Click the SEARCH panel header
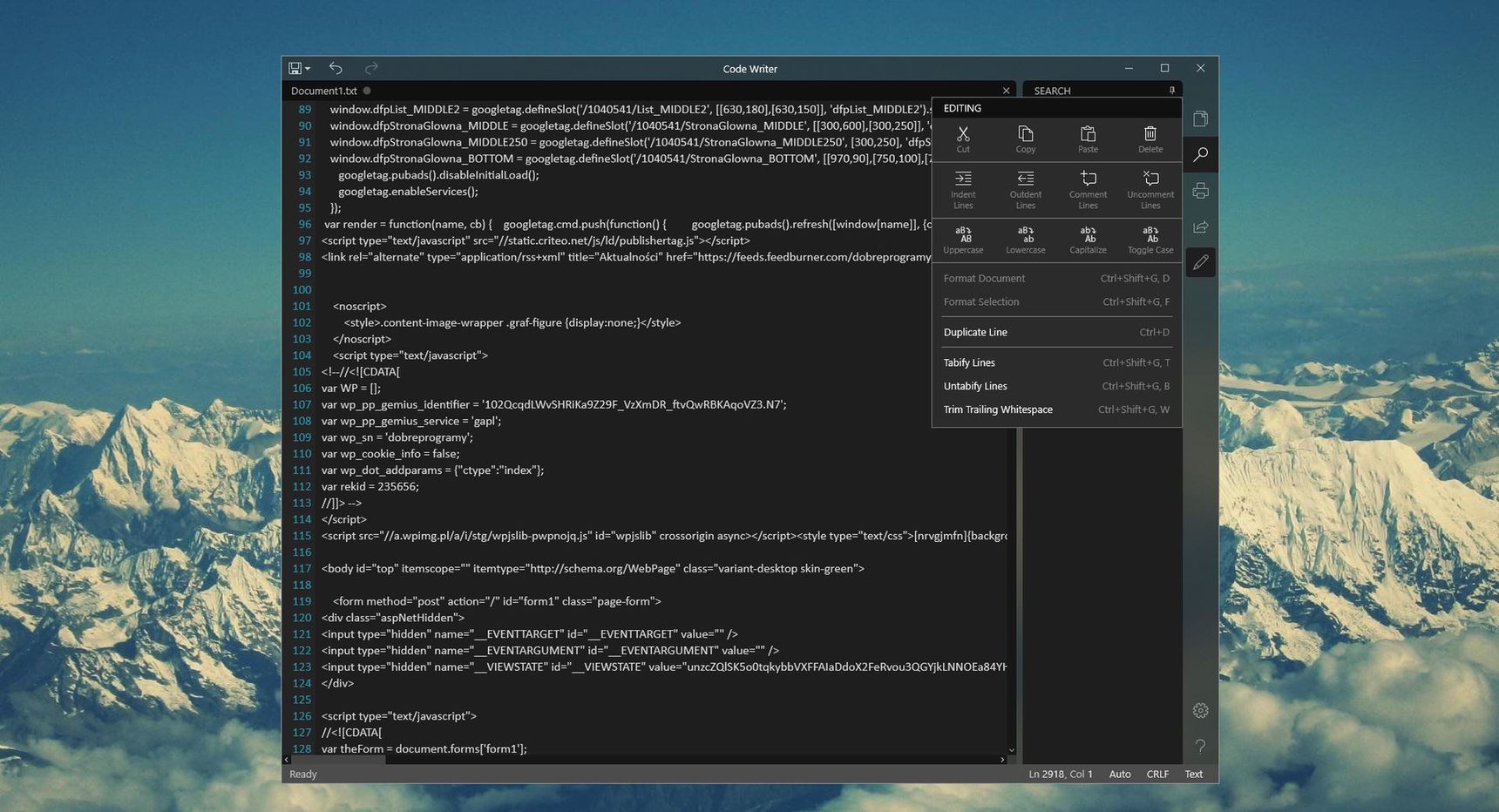This screenshot has width=1499, height=812. 1052,91
